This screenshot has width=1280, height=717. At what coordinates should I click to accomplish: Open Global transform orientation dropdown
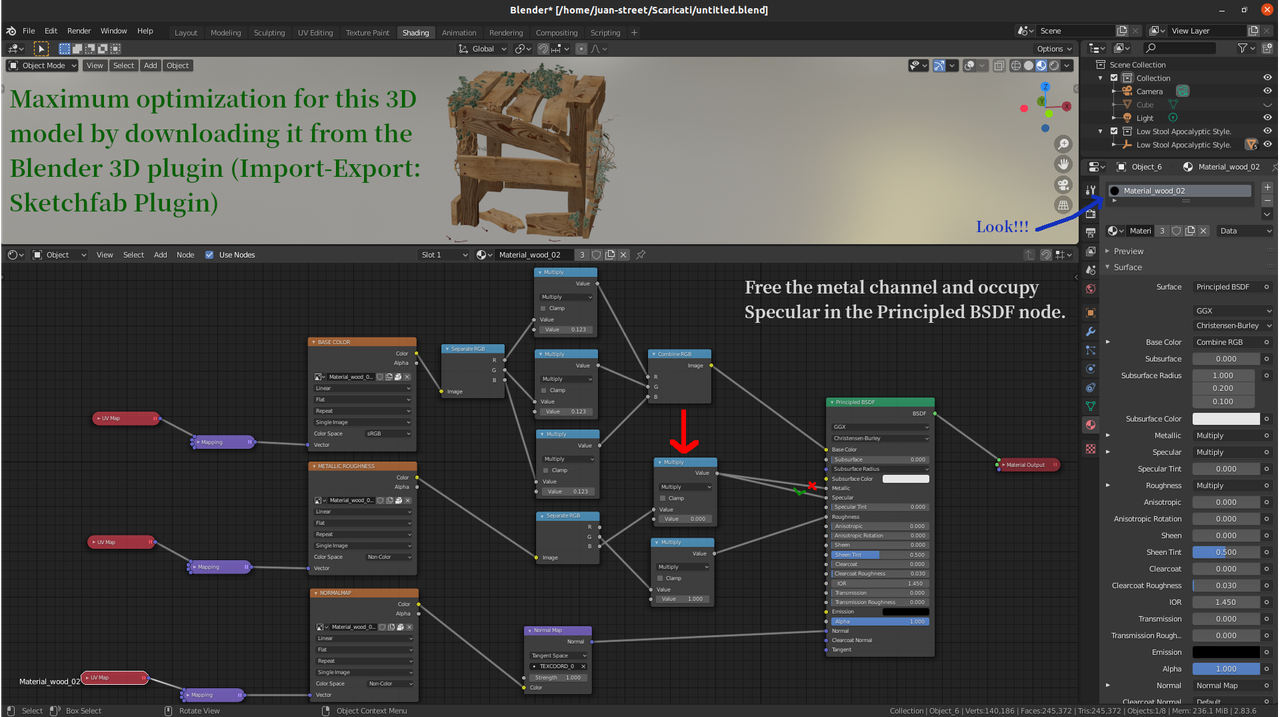(x=482, y=48)
